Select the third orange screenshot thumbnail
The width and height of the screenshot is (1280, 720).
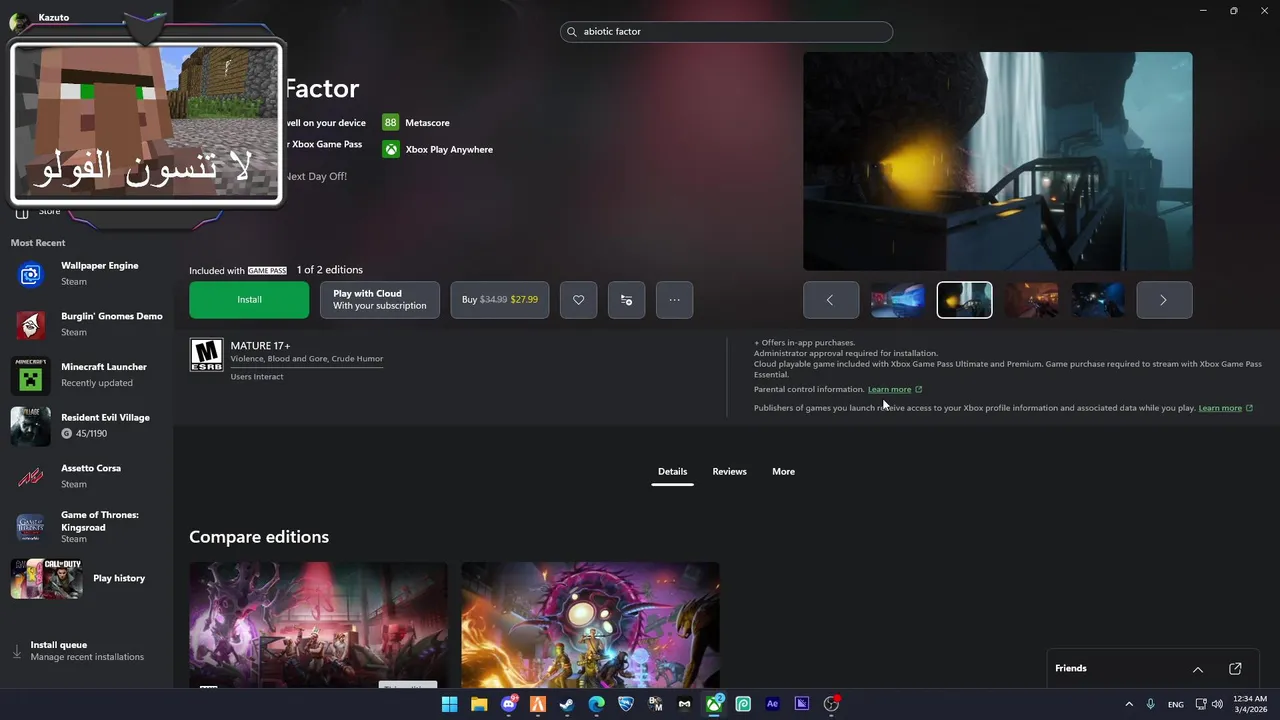click(x=1031, y=300)
